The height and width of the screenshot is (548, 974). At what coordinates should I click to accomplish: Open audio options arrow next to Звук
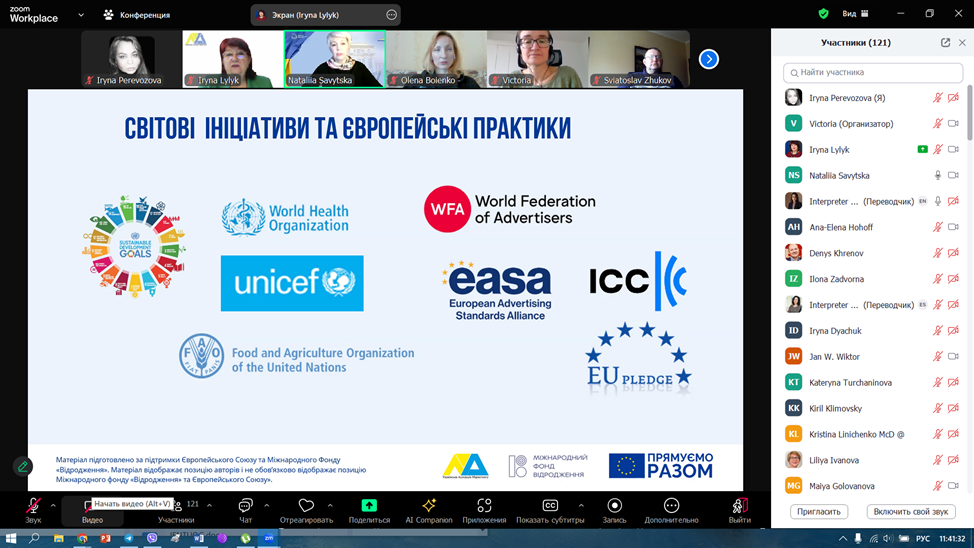pyautogui.click(x=53, y=505)
